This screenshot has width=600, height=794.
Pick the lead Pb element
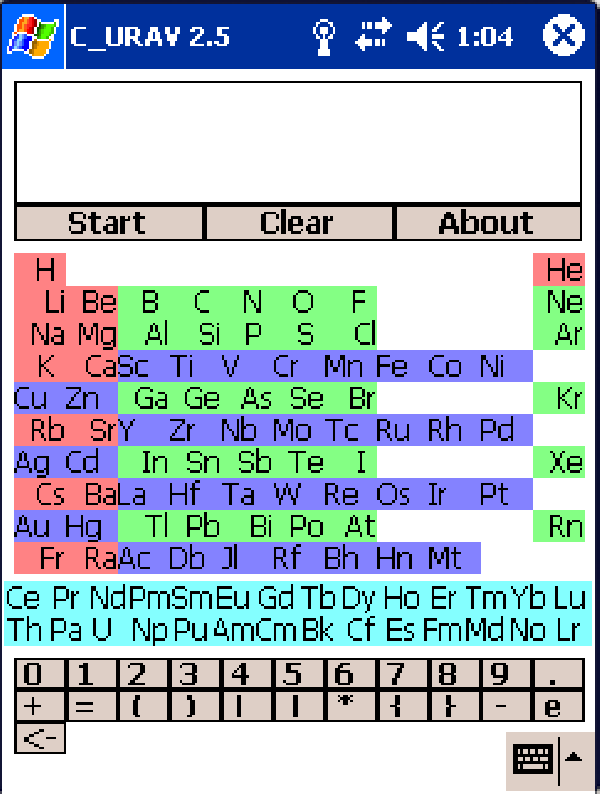coord(202,527)
